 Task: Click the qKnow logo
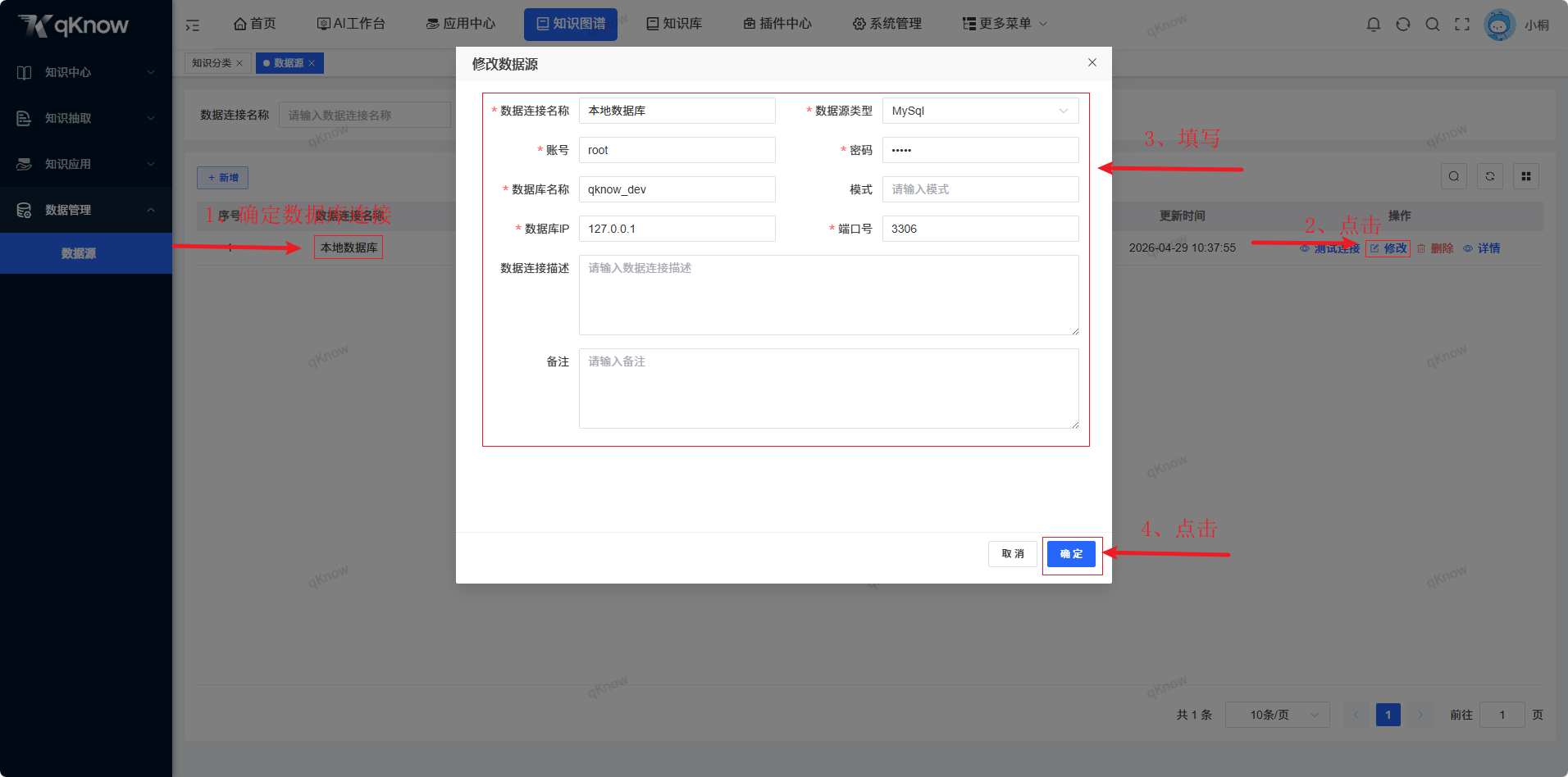pos(74,25)
